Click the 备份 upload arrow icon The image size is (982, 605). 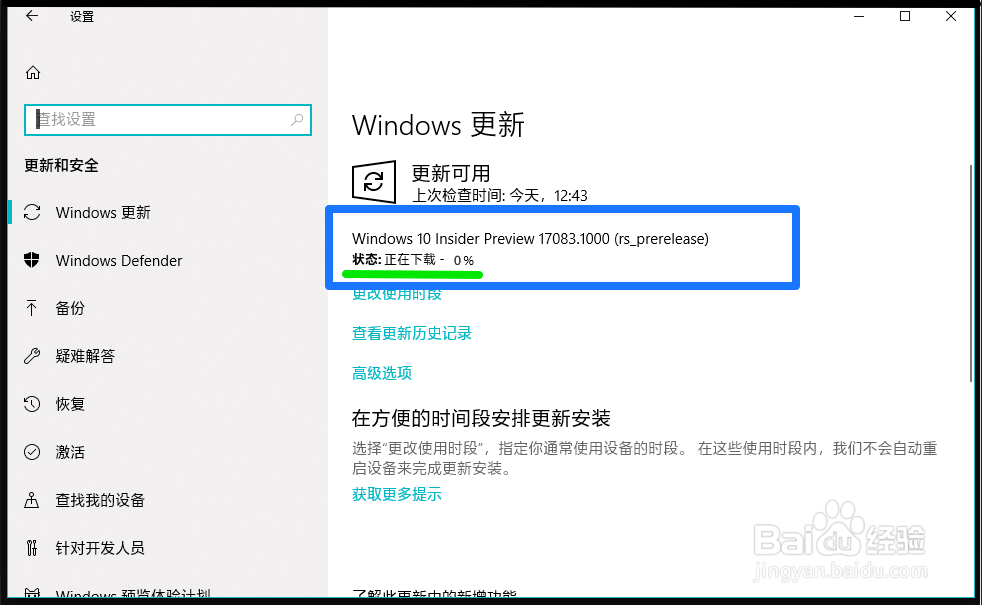31,308
